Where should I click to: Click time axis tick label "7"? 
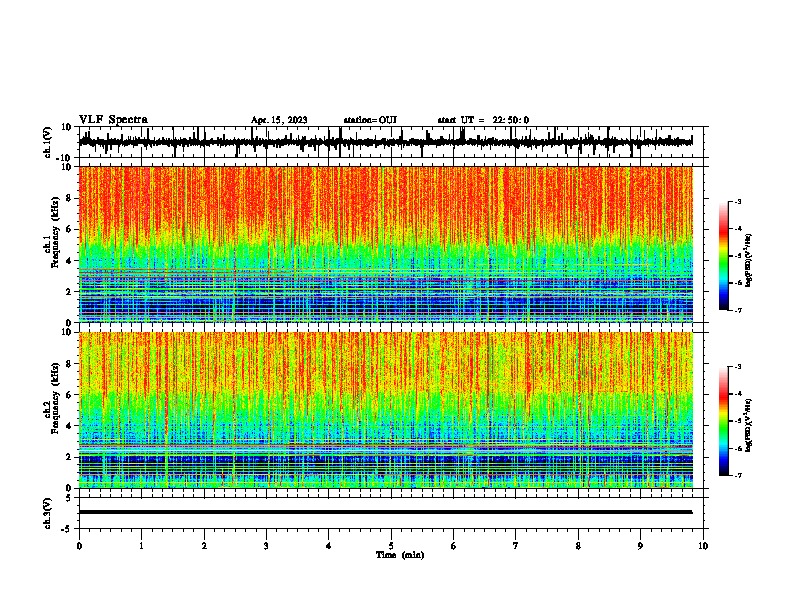point(516,546)
